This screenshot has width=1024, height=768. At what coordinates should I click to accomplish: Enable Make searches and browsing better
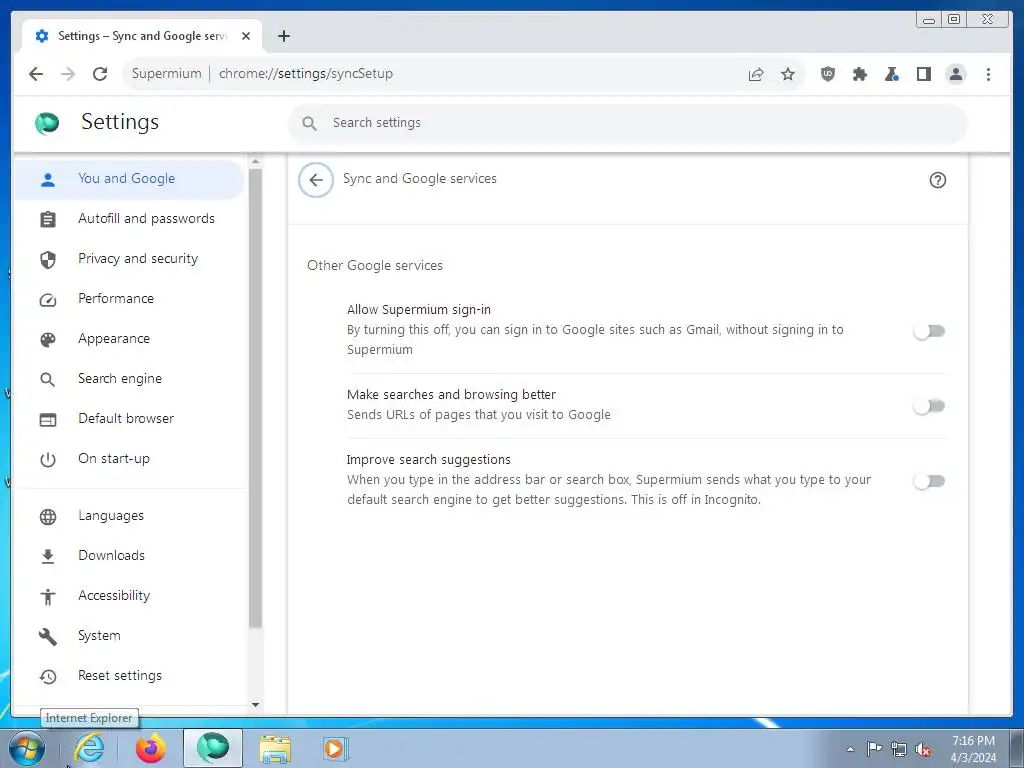tap(929, 406)
